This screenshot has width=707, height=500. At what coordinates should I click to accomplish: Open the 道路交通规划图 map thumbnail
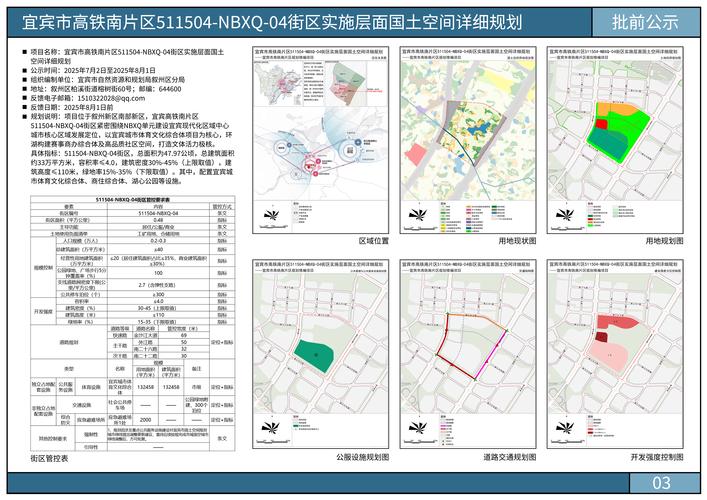pos(468,354)
